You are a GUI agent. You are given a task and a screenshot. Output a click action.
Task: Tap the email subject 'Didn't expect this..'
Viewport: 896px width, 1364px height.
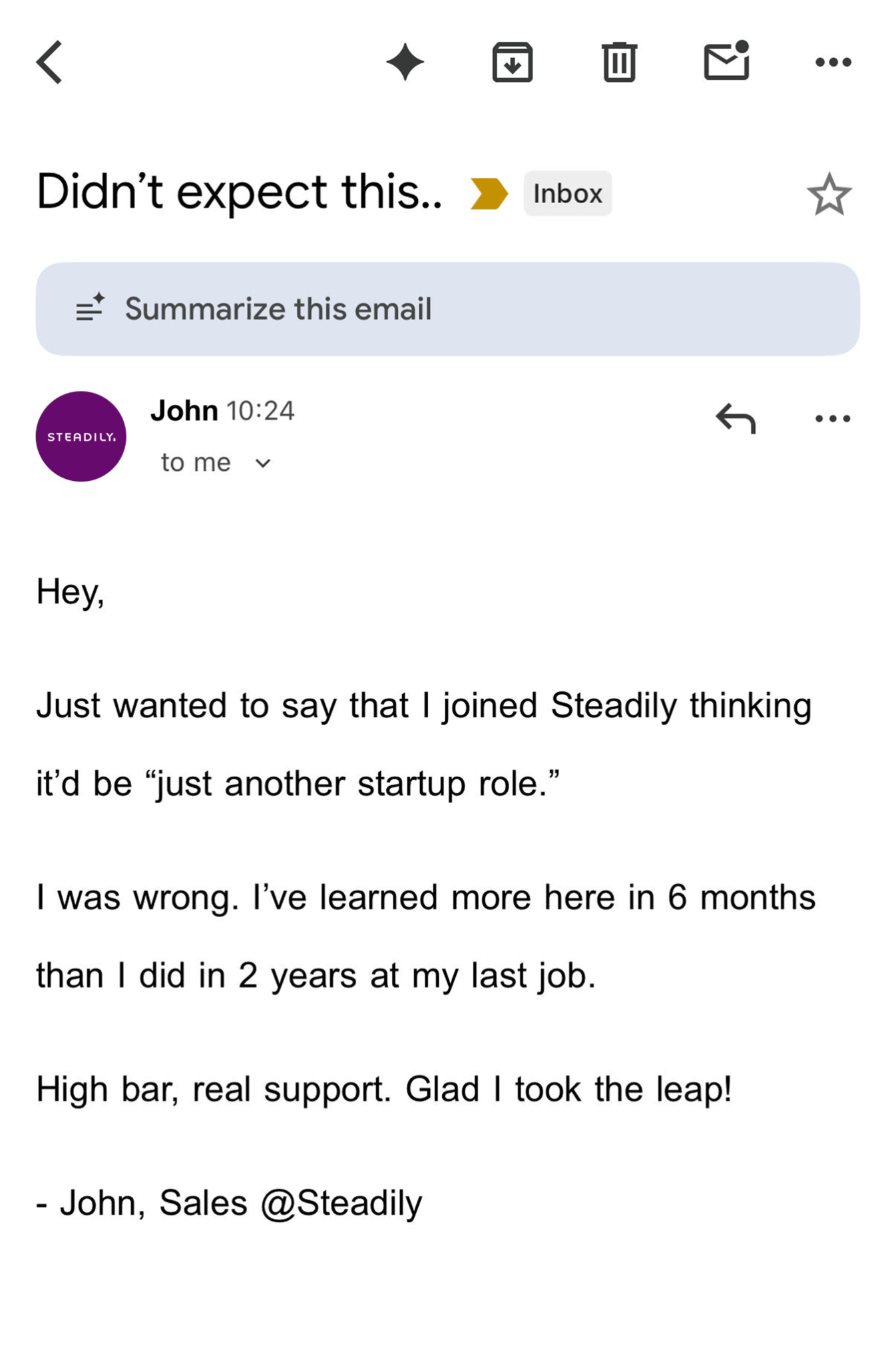(x=239, y=192)
